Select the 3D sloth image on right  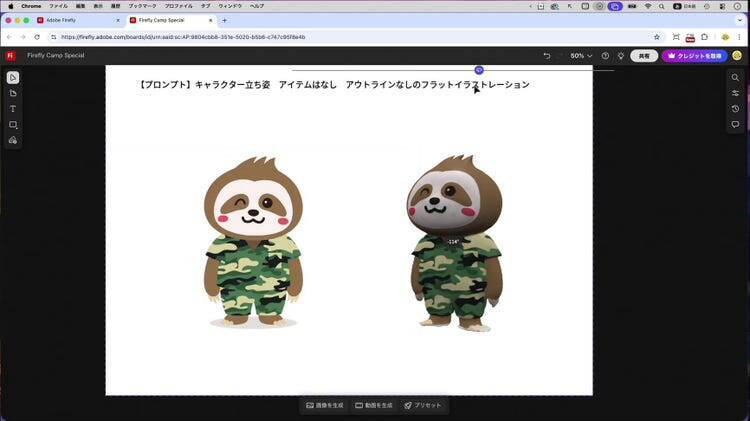tap(454, 243)
